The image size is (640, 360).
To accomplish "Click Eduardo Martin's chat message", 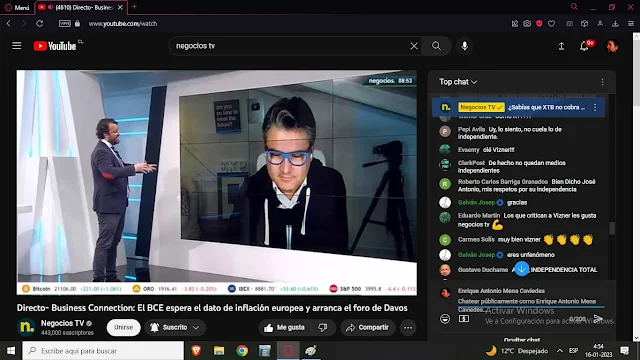I will pos(518,220).
